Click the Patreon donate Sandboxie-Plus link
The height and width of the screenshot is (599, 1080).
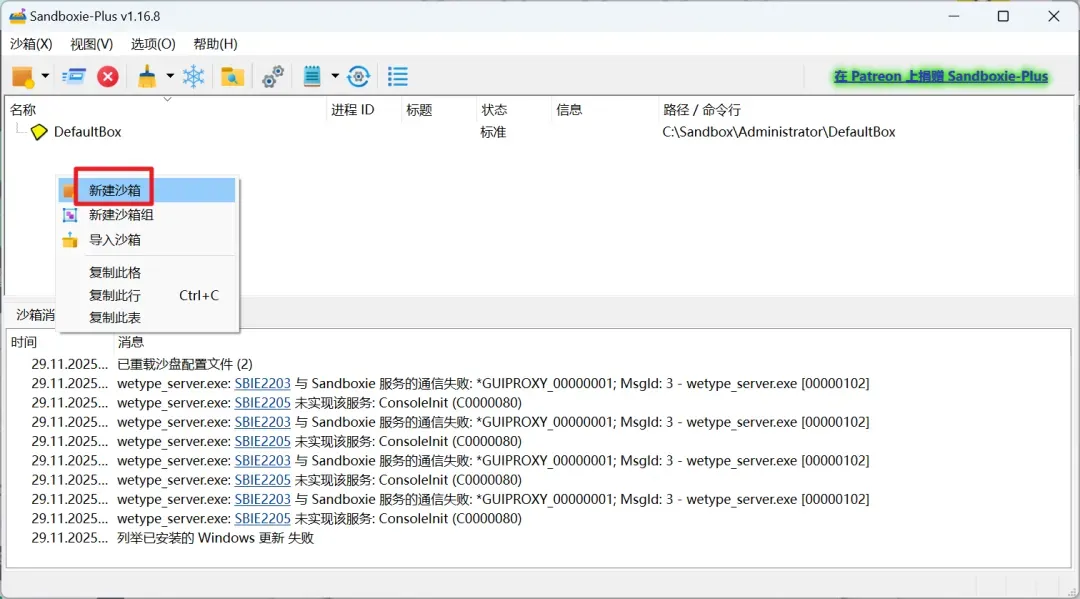(x=941, y=76)
